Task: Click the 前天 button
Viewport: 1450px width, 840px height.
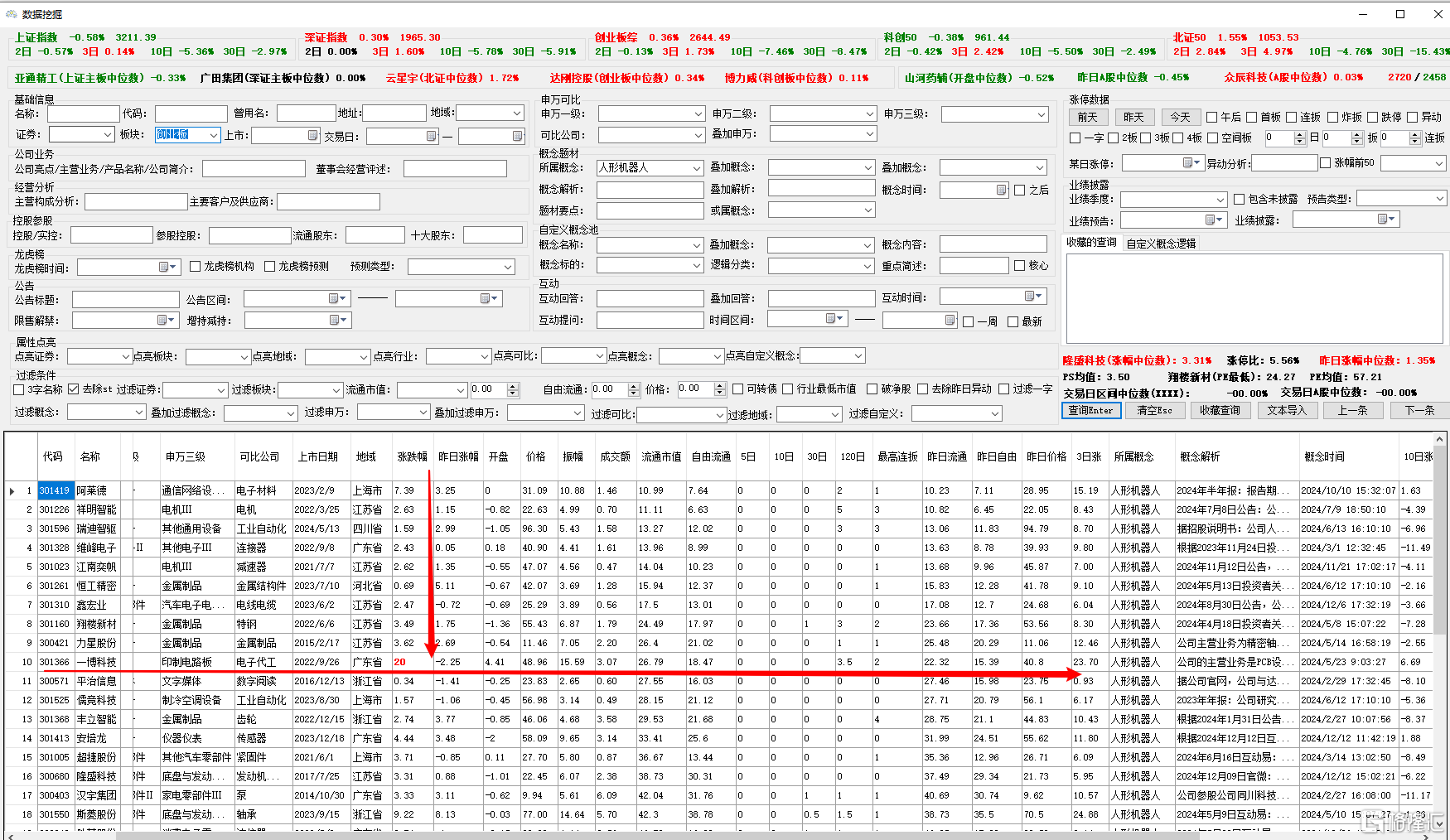Action: pyautogui.click(x=1088, y=118)
